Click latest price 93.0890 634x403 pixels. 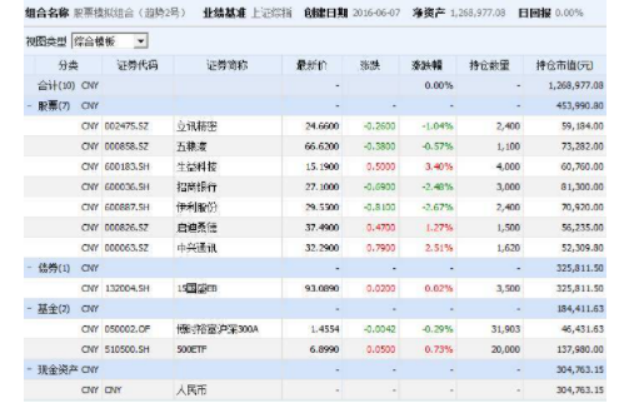(322, 289)
